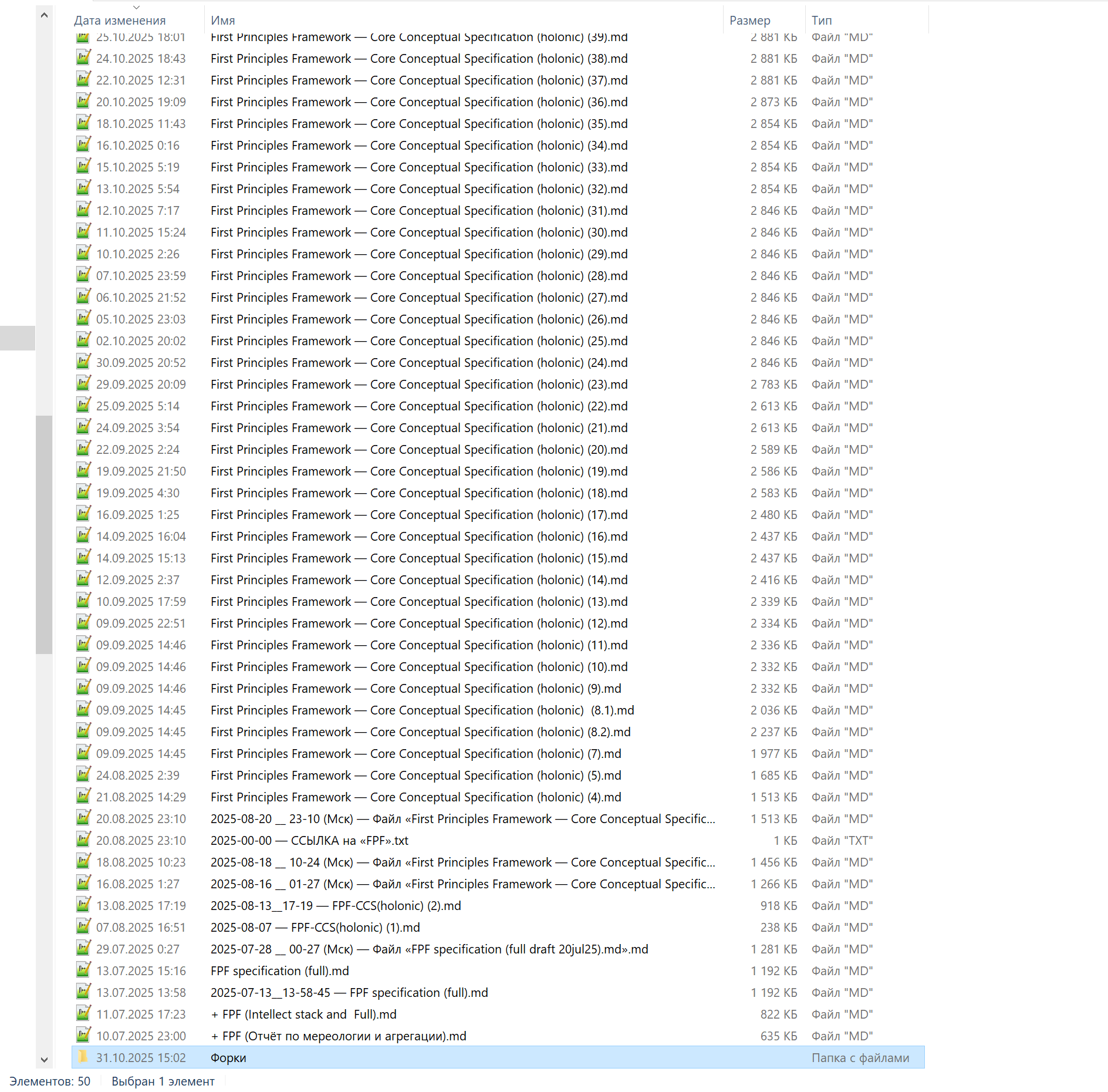Sort files by the Имя column header

pos(223,21)
